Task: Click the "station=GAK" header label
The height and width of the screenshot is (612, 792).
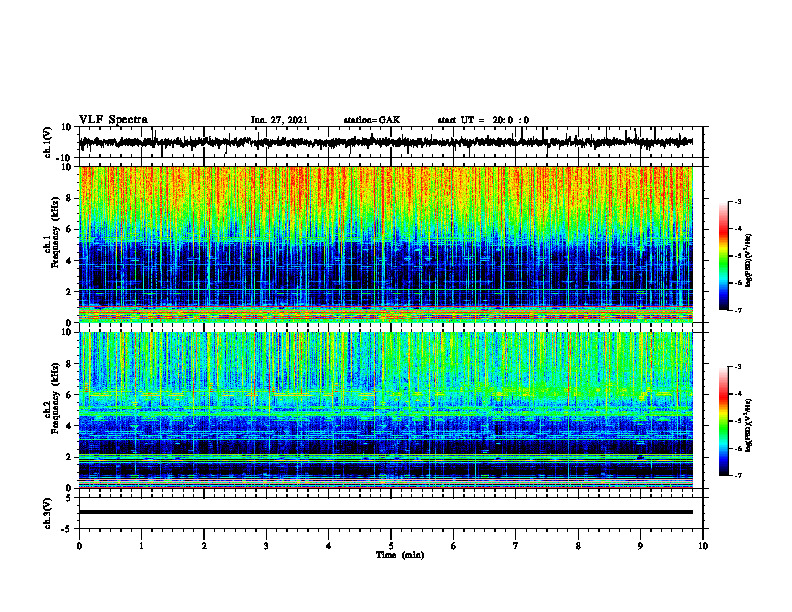Action: coord(372,120)
